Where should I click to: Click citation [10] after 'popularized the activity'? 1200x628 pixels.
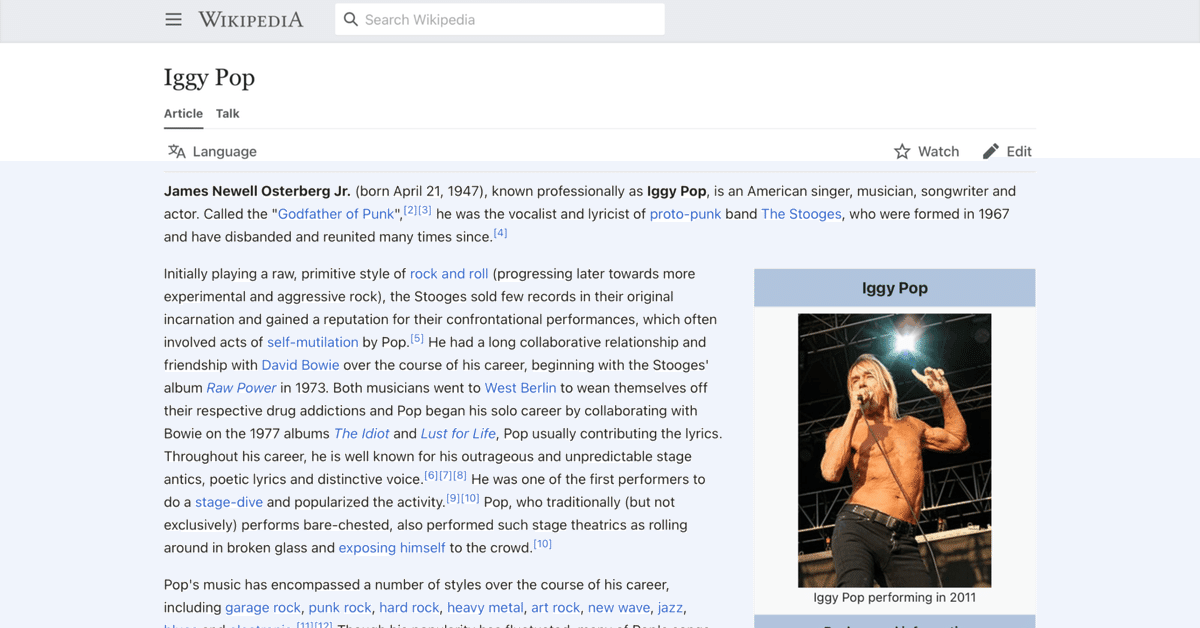click(471, 498)
